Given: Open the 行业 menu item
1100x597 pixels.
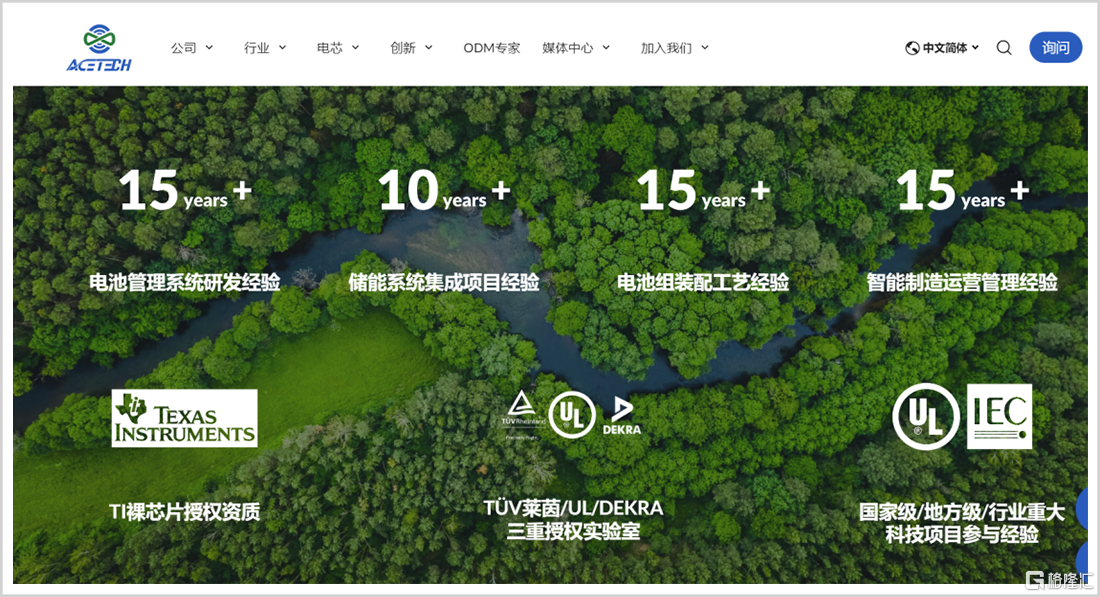Looking at the screenshot, I should pos(257,48).
